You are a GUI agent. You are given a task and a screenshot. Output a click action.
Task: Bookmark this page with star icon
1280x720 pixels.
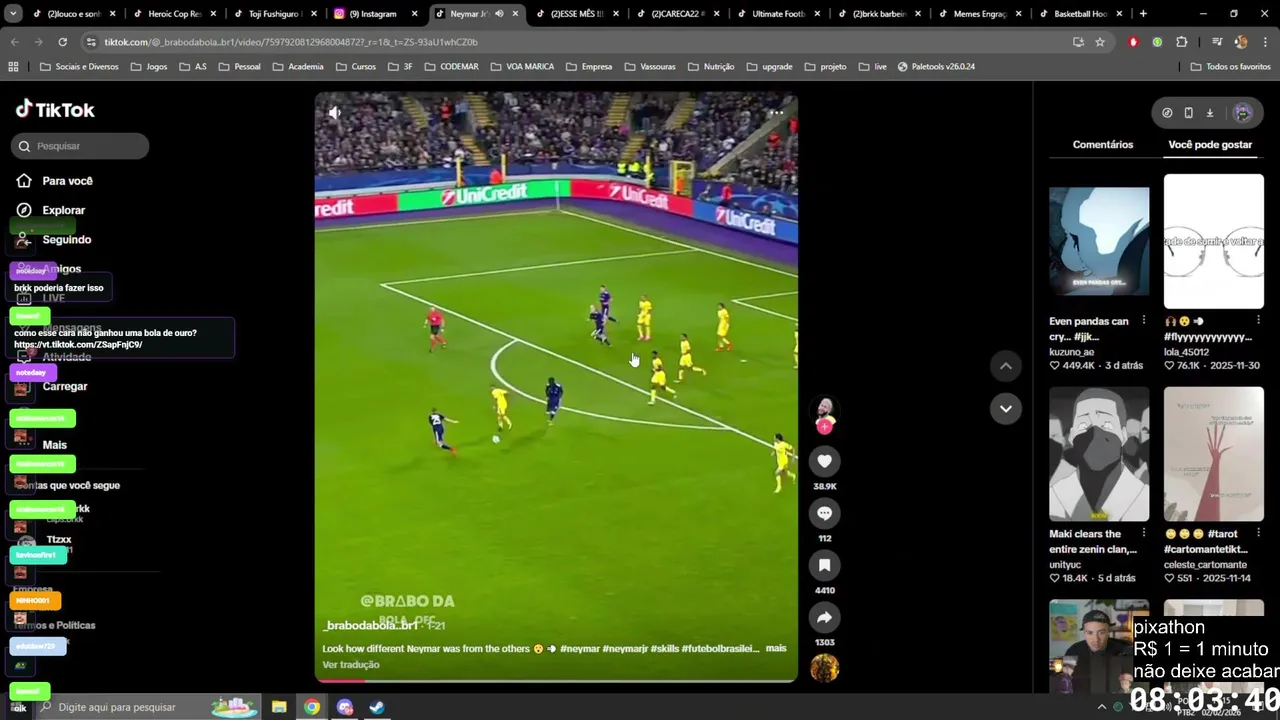1100,42
